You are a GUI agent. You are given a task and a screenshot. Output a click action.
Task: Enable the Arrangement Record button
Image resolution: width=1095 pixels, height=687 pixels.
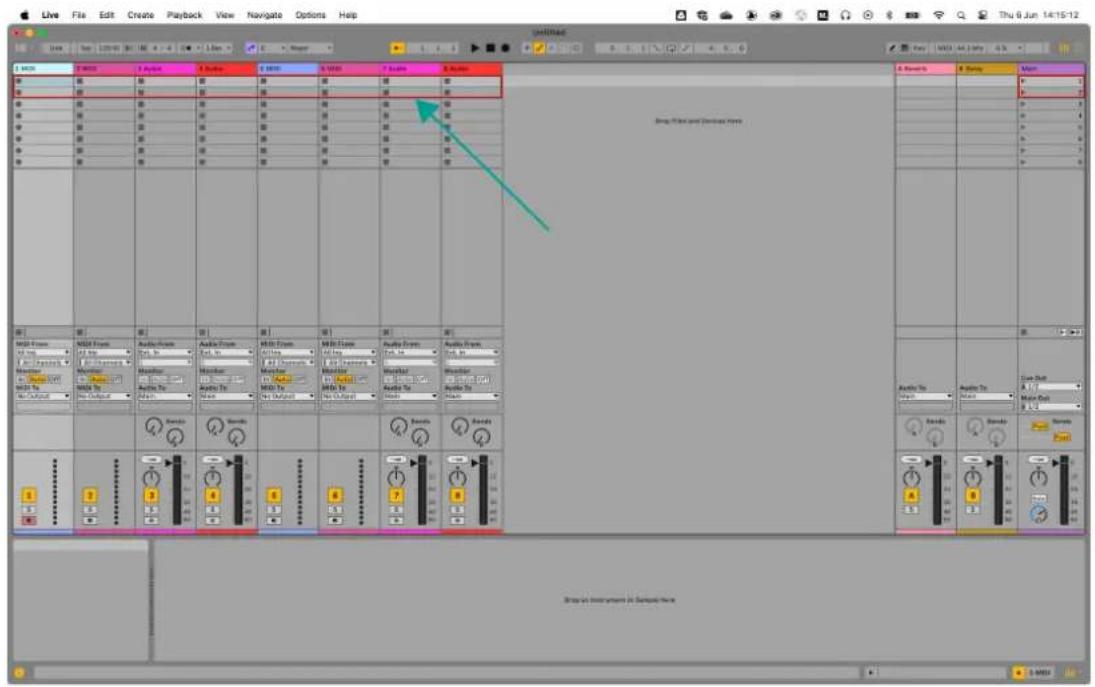coord(506,48)
